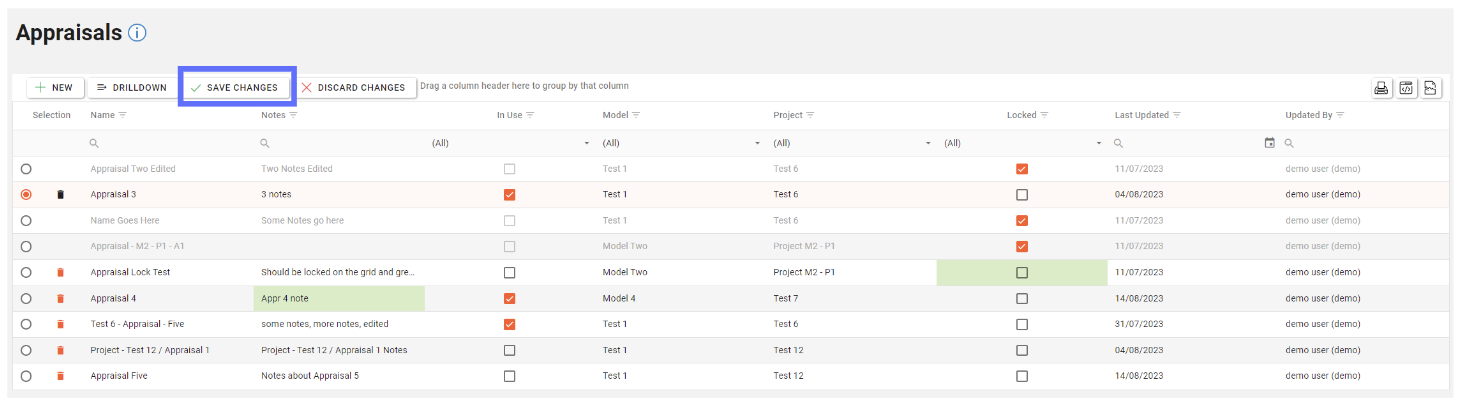Sort by the Project column header
Viewport: 1463px width, 404px height.
pyautogui.click(x=788, y=115)
